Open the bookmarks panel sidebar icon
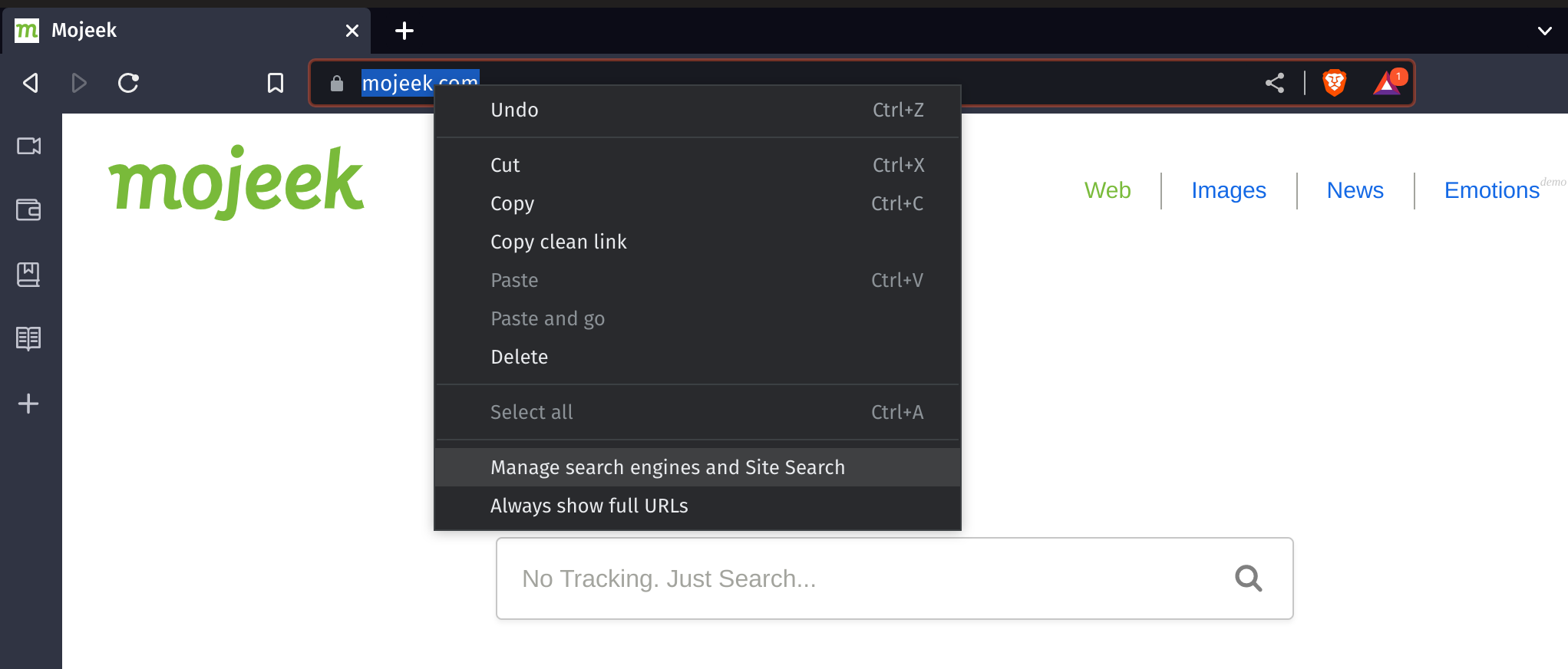The width and height of the screenshot is (1568, 669). [29, 274]
